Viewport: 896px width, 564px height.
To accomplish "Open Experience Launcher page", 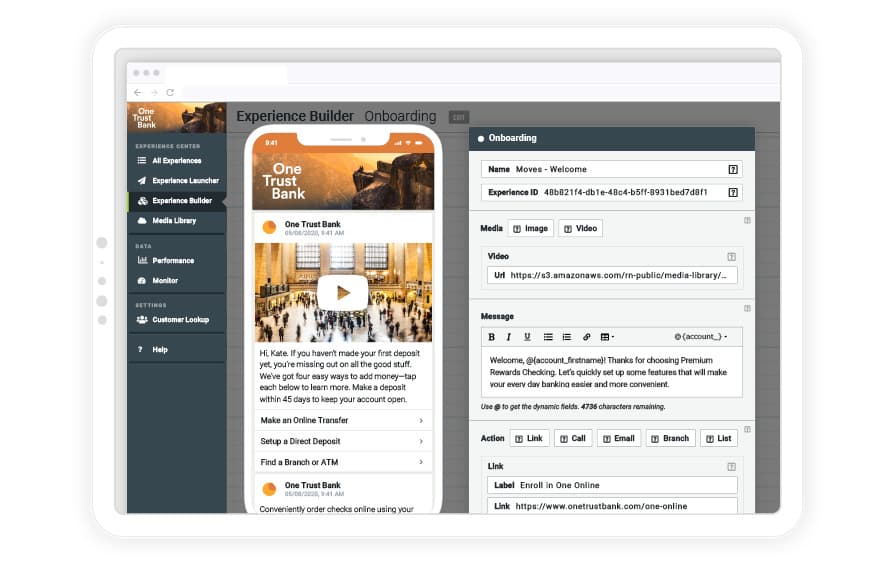I will tap(177, 181).
